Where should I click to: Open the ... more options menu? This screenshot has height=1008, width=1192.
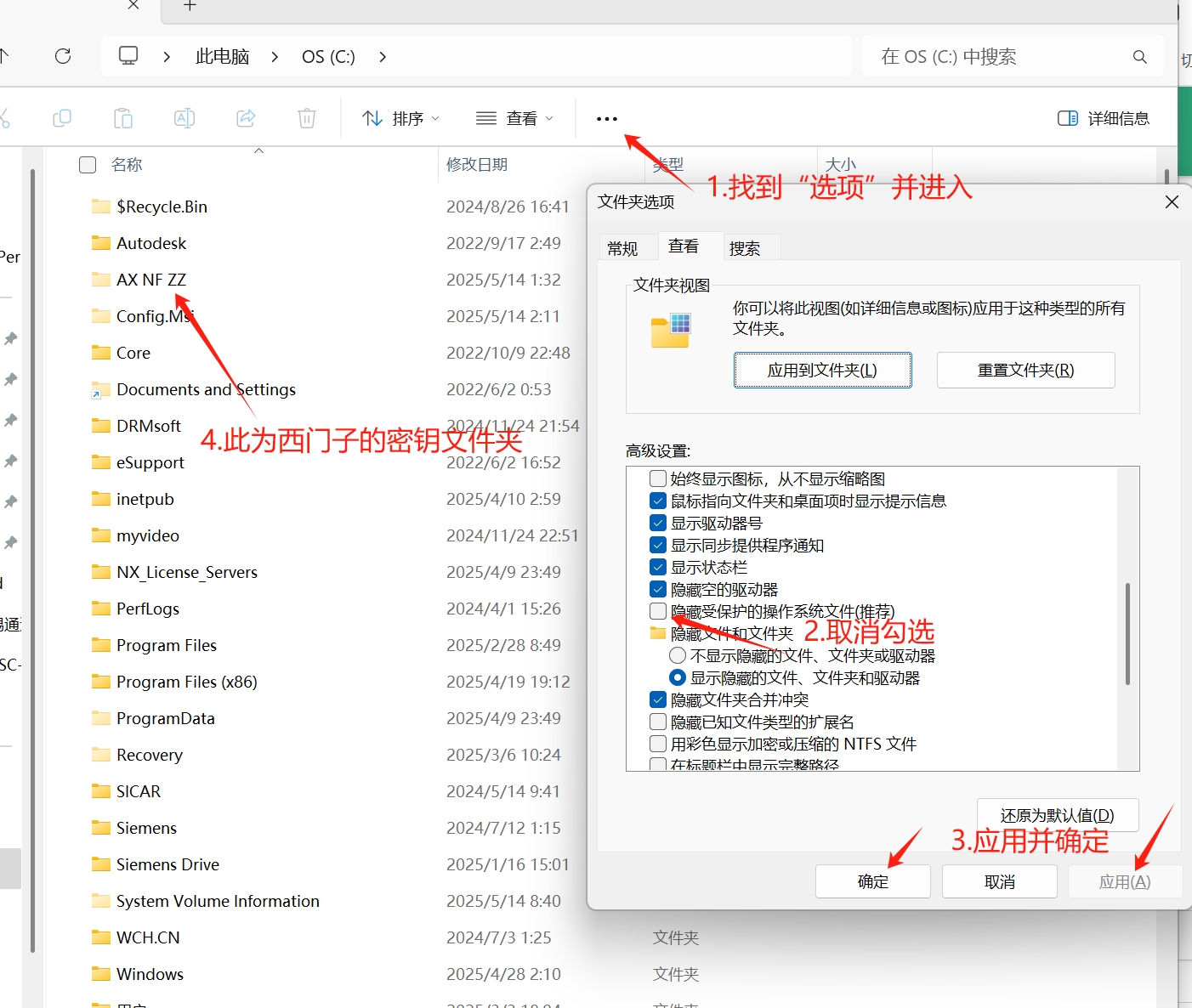click(x=605, y=118)
